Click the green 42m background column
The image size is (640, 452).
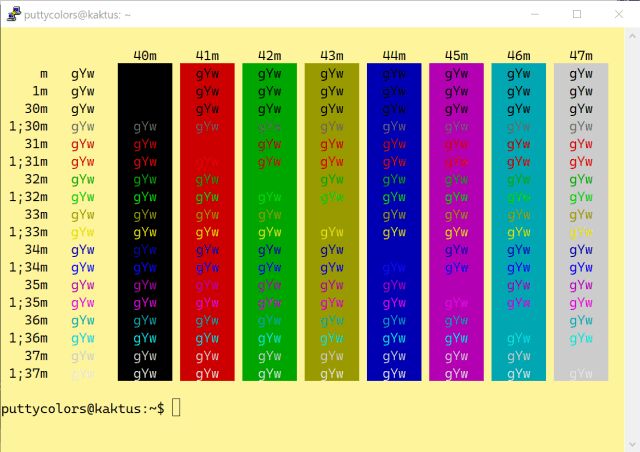tap(269, 222)
